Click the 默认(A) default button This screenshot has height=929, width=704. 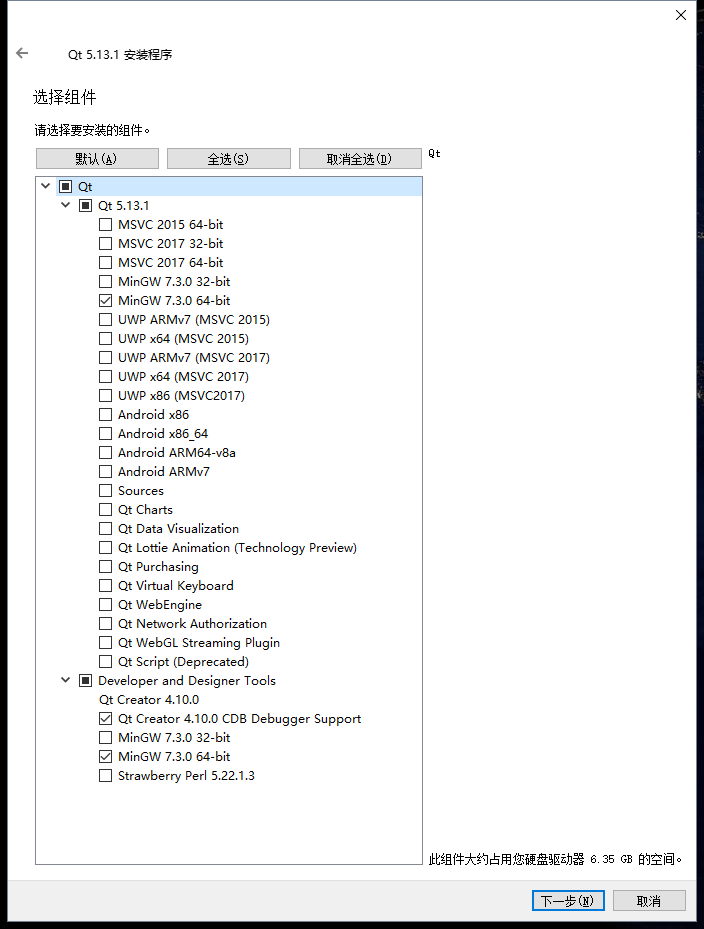(x=97, y=159)
